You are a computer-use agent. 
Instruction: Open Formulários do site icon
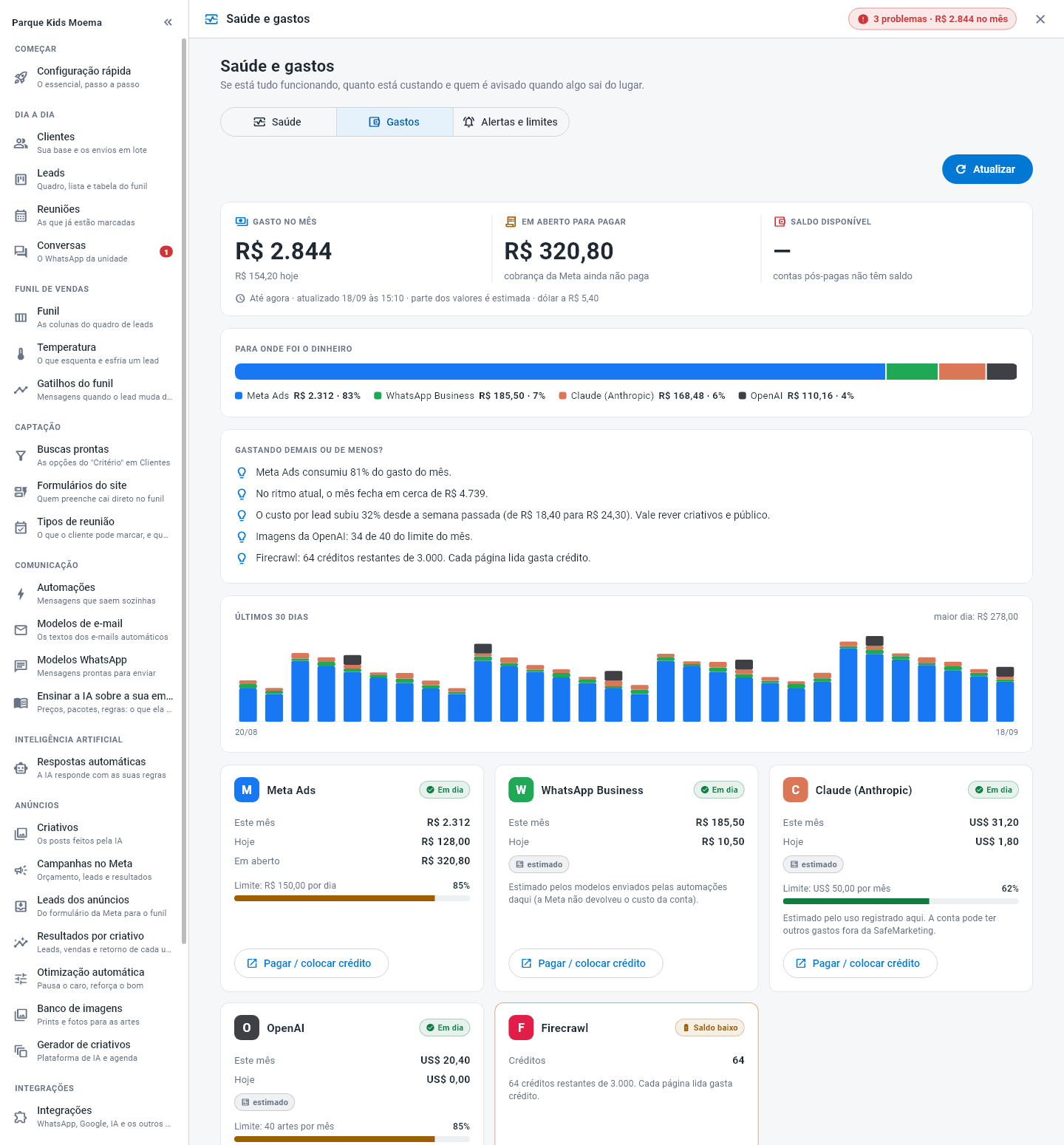(x=21, y=492)
